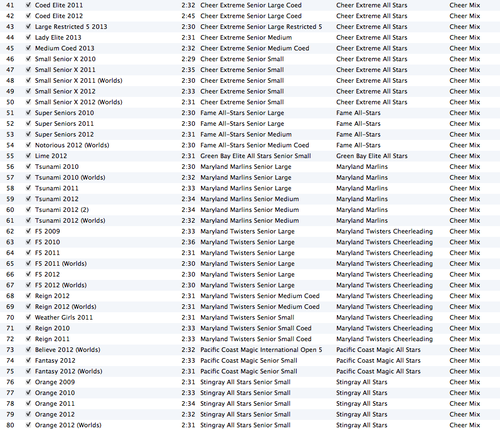
Task: Select the F5 2009 song row
Action: (250, 231)
